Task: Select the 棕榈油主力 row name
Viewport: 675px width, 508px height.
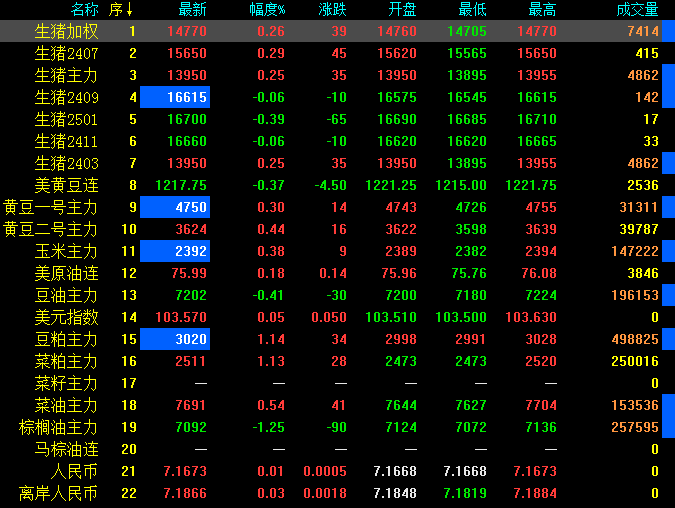Action: tap(59, 427)
